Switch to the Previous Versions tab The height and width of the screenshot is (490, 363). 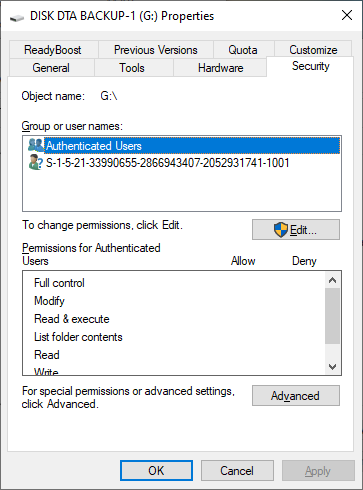pyautogui.click(x=156, y=50)
